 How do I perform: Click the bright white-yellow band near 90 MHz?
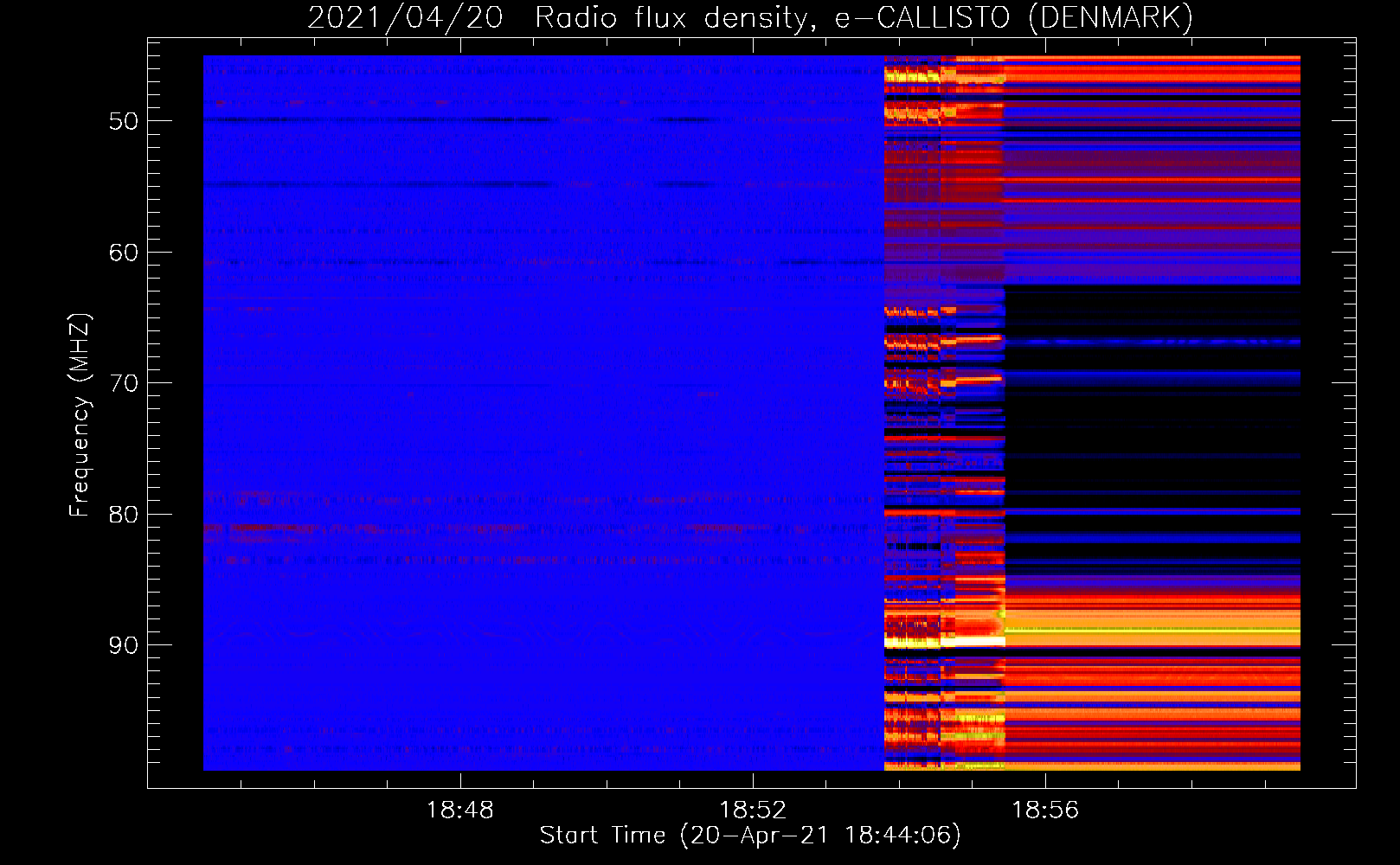pos(944,642)
